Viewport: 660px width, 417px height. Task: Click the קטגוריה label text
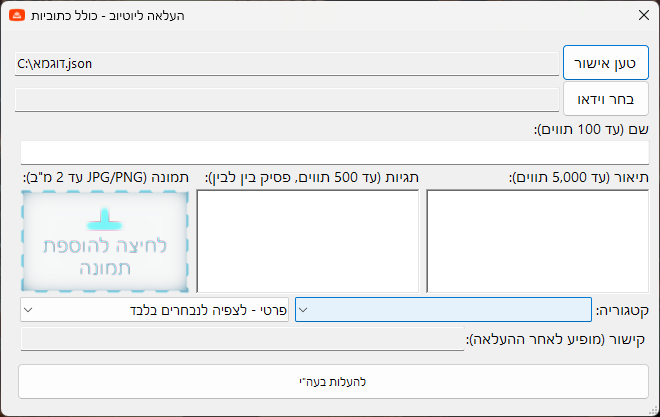tap(621, 310)
